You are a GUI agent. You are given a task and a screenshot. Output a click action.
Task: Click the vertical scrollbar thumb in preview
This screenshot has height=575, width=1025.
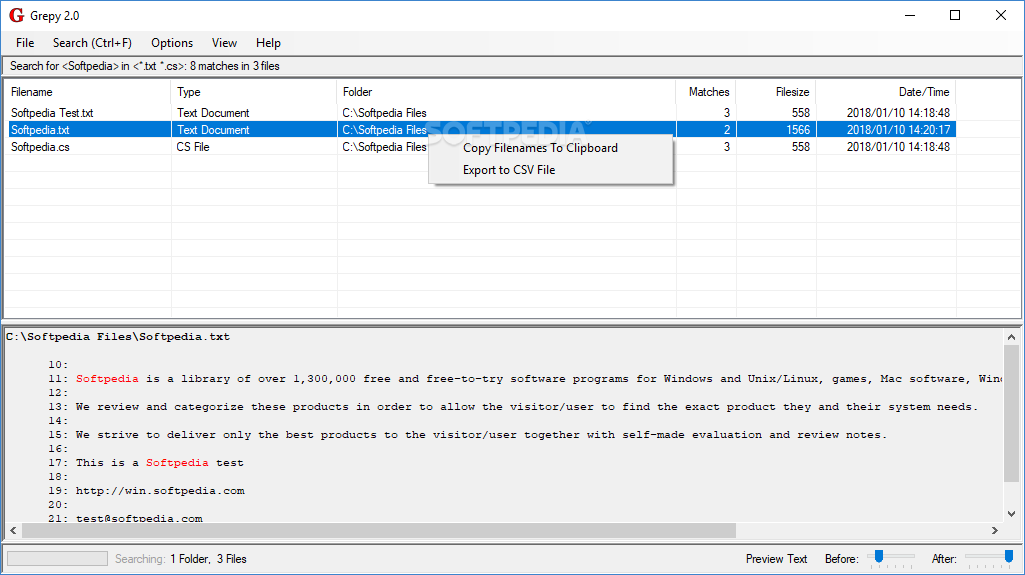[x=1011, y=415]
